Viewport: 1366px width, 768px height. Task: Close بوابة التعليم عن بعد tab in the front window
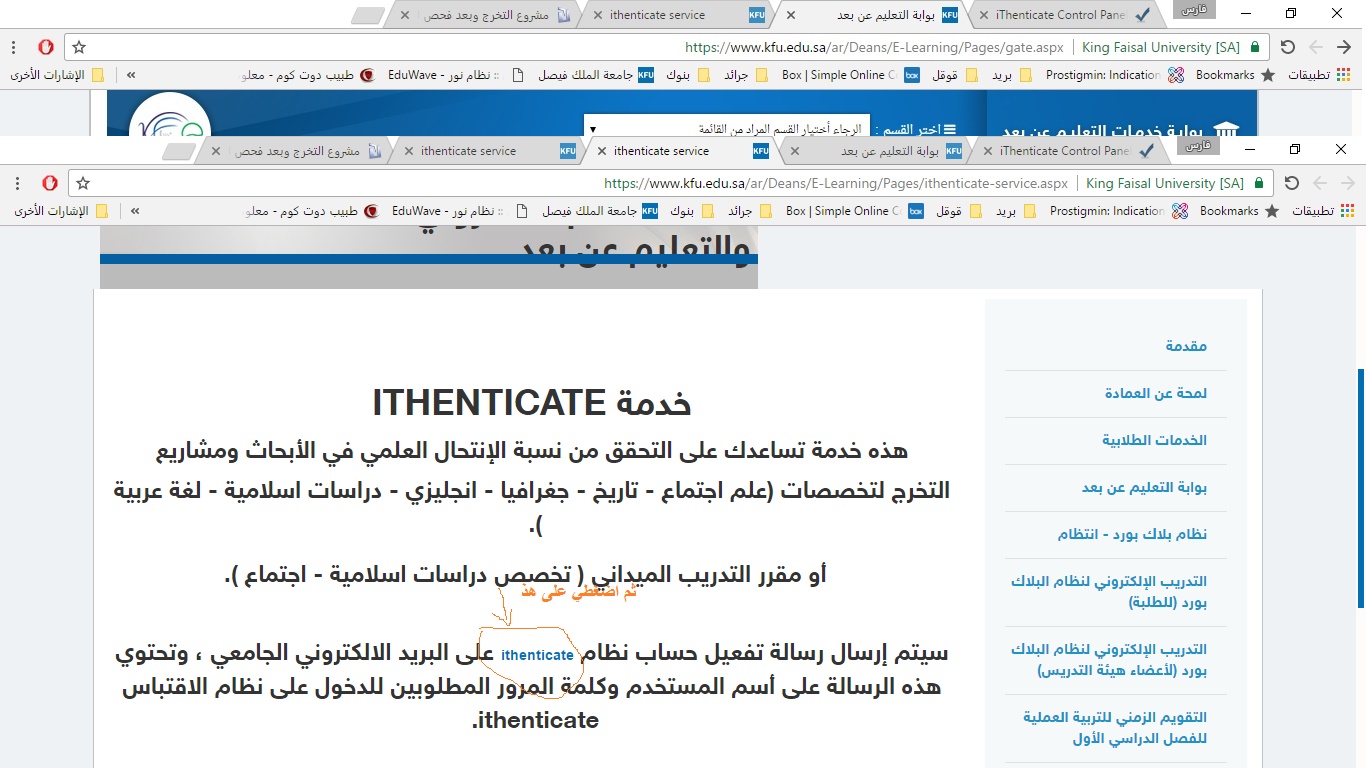point(795,151)
